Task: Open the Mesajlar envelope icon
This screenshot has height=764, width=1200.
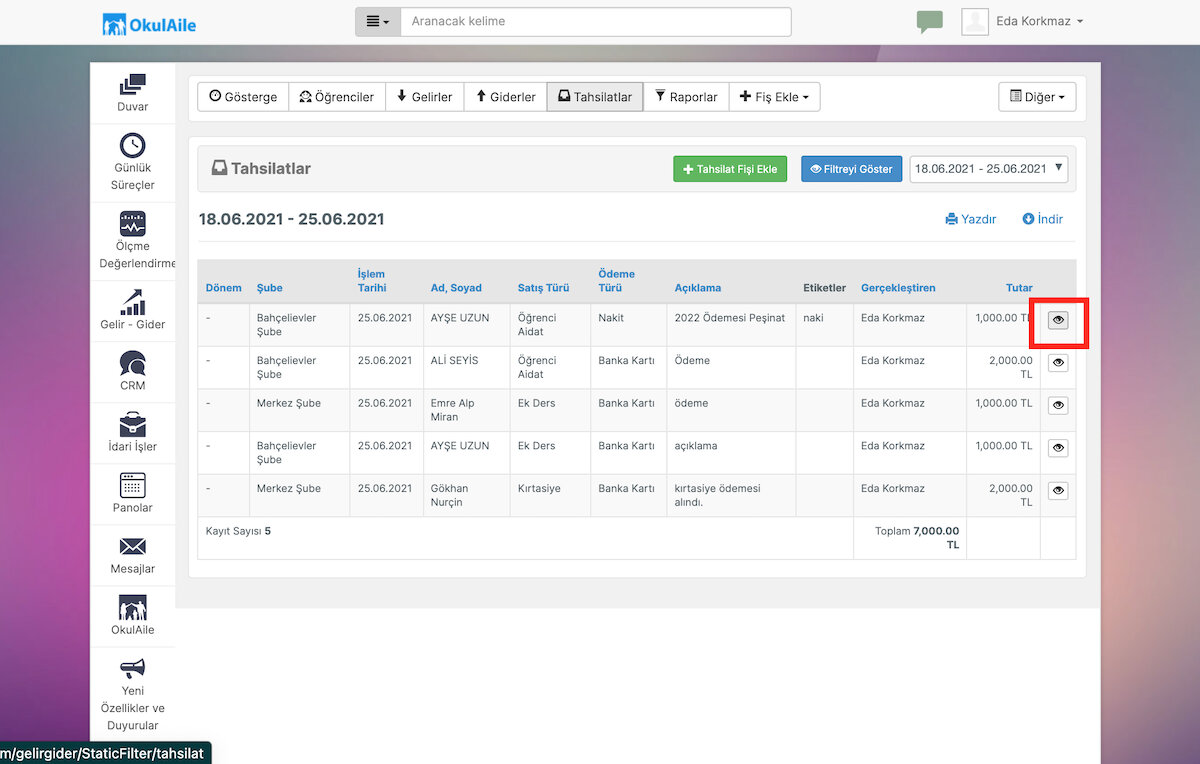Action: point(132,546)
